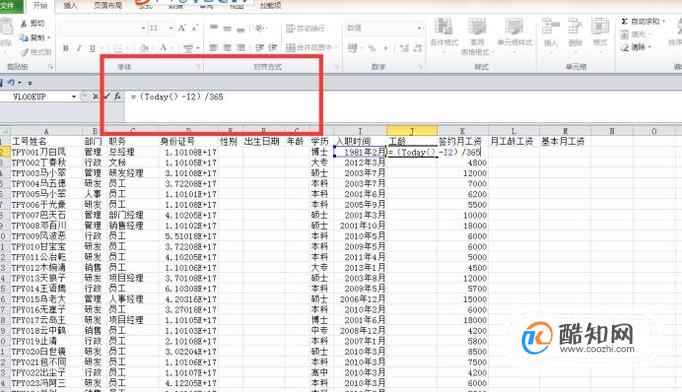Image resolution: width=682 pixels, height=392 pixels.
Task: Switch to the Insert ribbon tab
Action: [70, 6]
